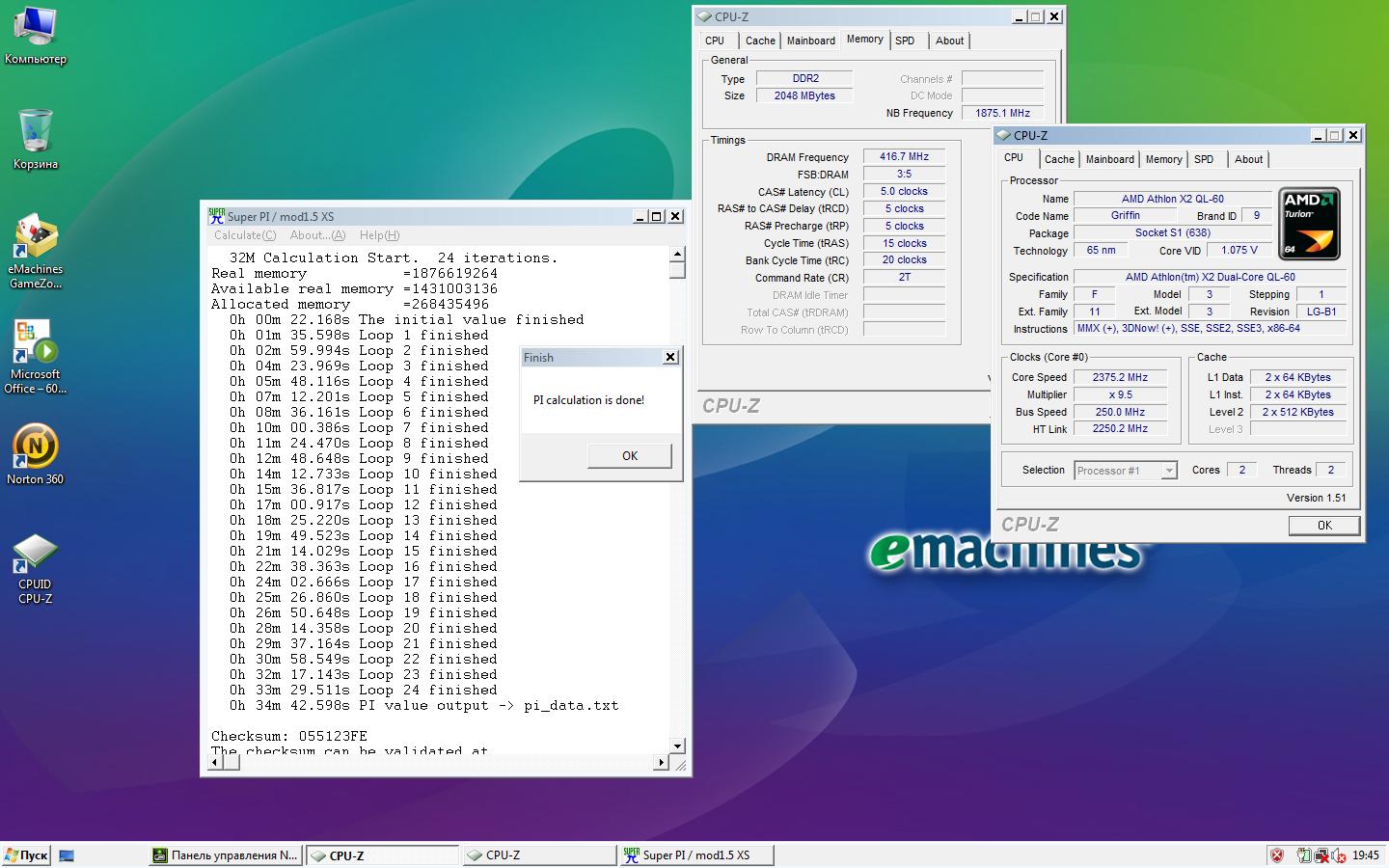This screenshot has height=868, width=1389.
Task: Click the disconnected network tray icon
Action: pyautogui.click(x=1321, y=855)
